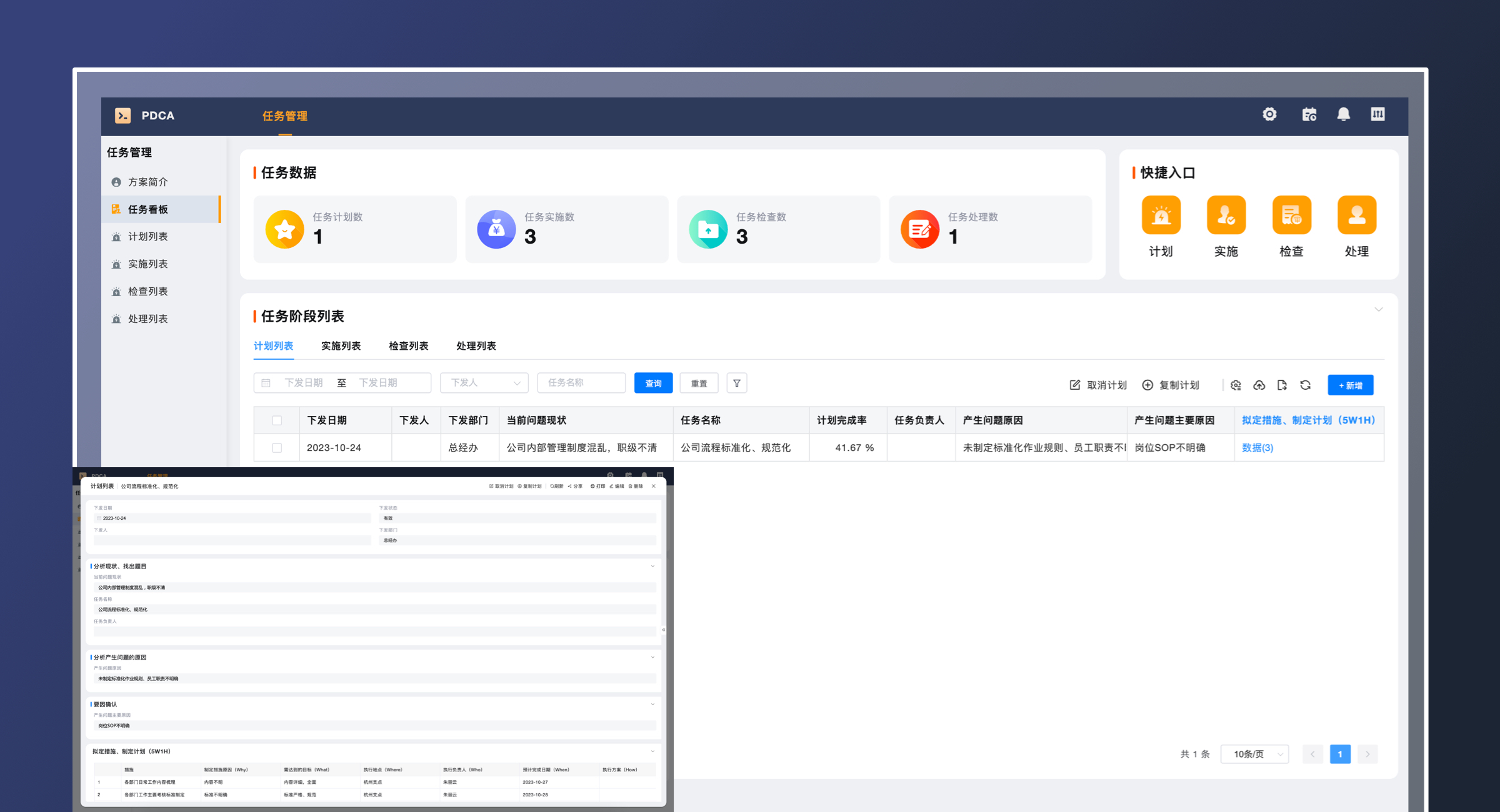Image resolution: width=1500 pixels, height=812 pixels.
Task: Refresh the plan list table
Action: click(x=1305, y=385)
